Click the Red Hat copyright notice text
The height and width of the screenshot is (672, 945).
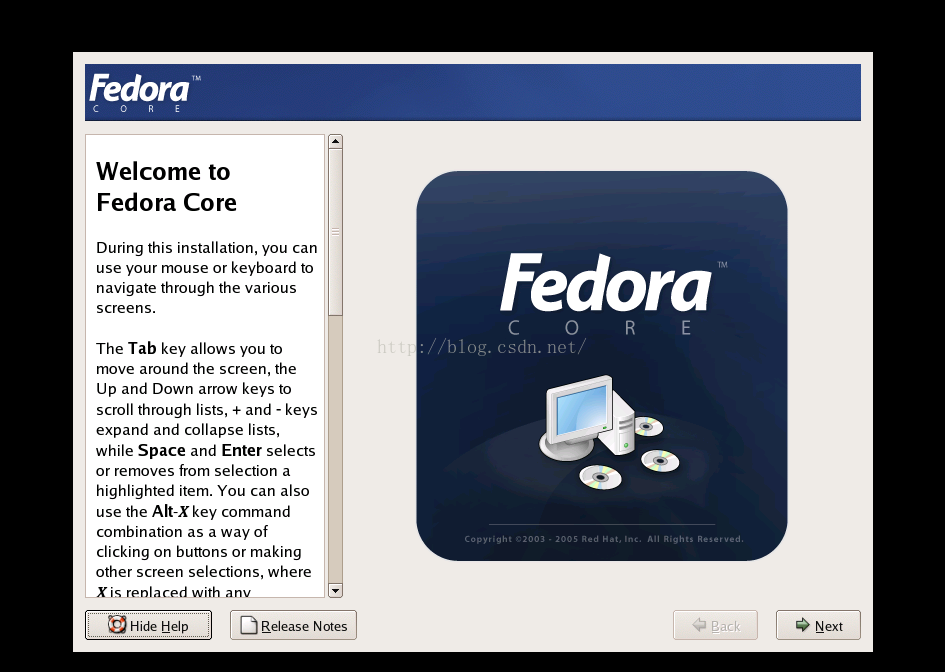click(604, 539)
